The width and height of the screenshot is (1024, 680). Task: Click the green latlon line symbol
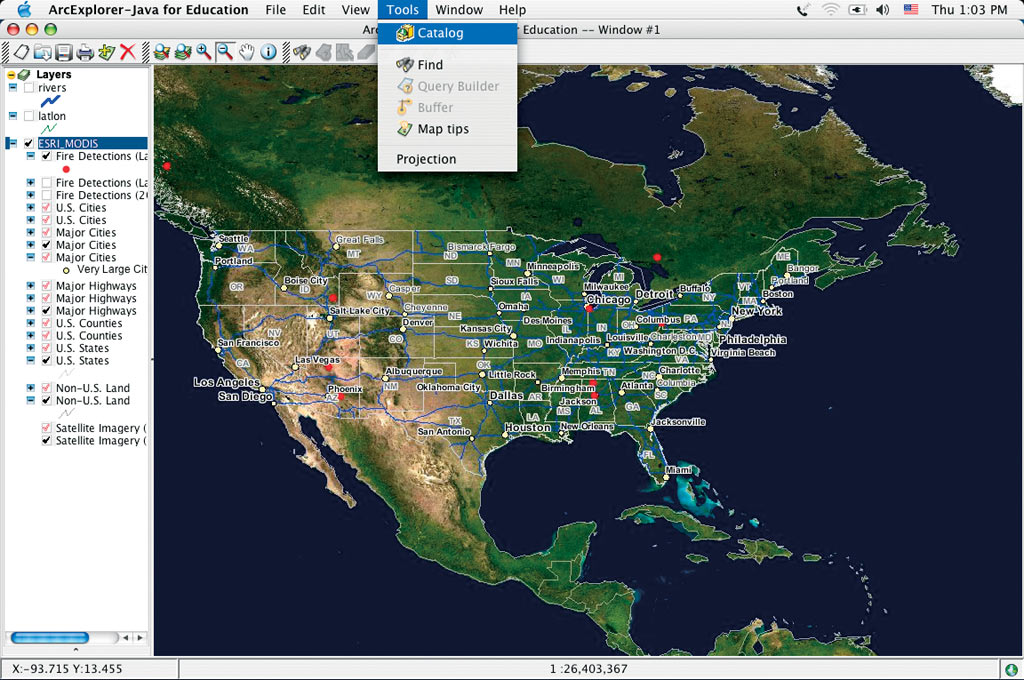pos(49,129)
